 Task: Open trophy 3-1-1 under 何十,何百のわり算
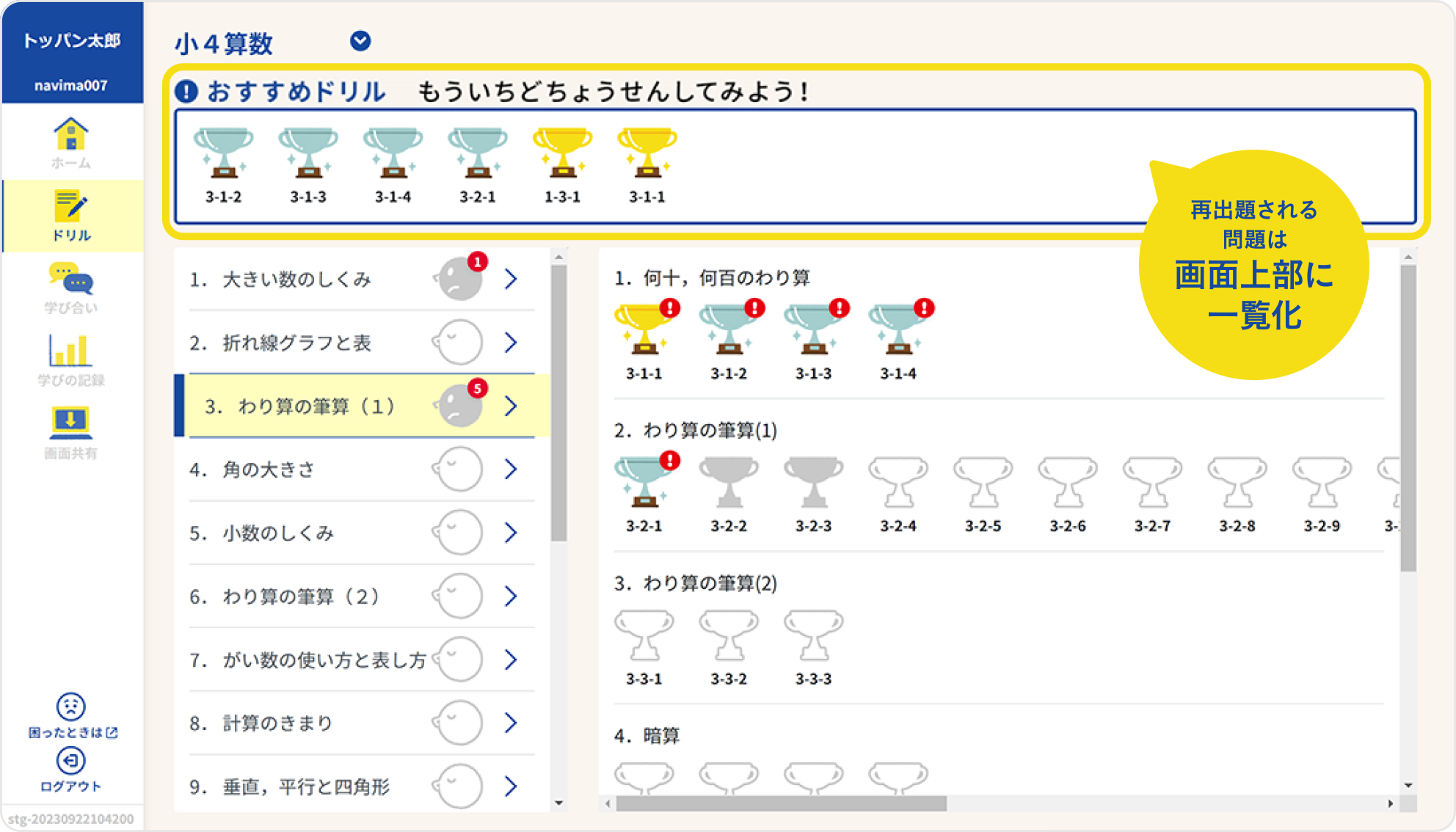[x=644, y=329]
